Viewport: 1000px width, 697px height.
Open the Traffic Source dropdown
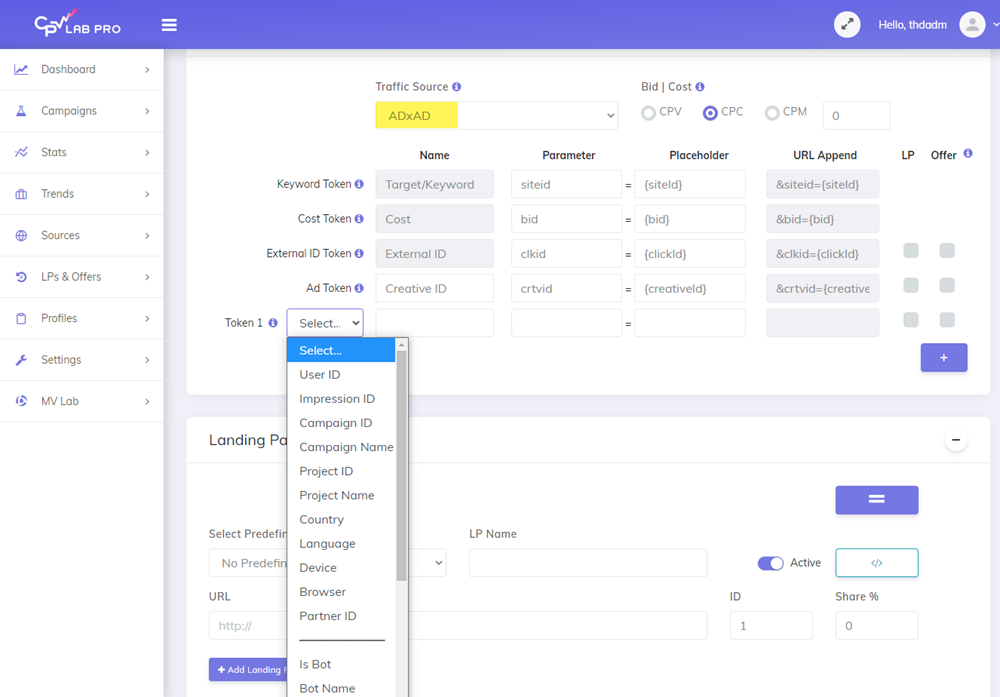click(496, 115)
